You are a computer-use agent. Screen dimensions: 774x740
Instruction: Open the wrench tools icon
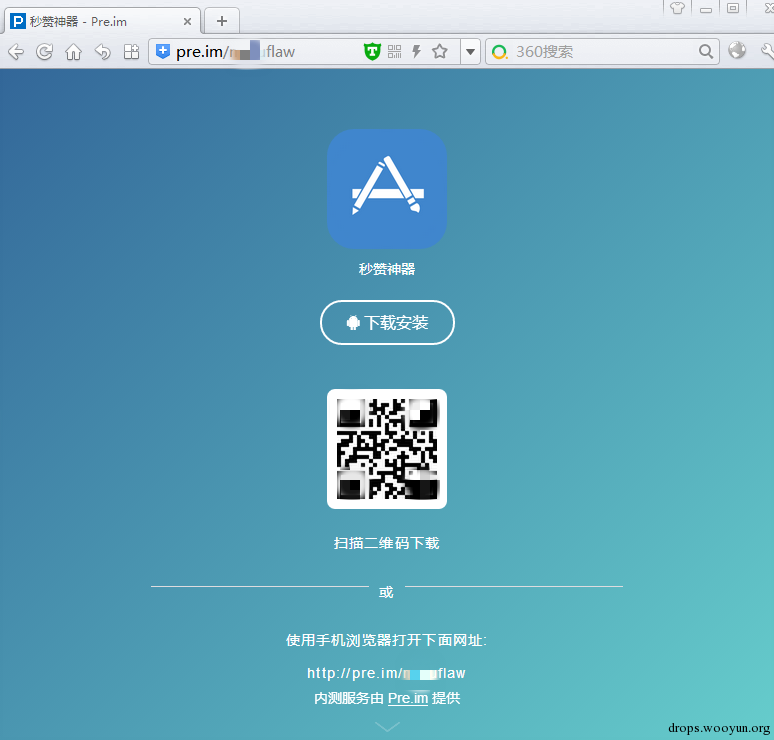point(767,51)
